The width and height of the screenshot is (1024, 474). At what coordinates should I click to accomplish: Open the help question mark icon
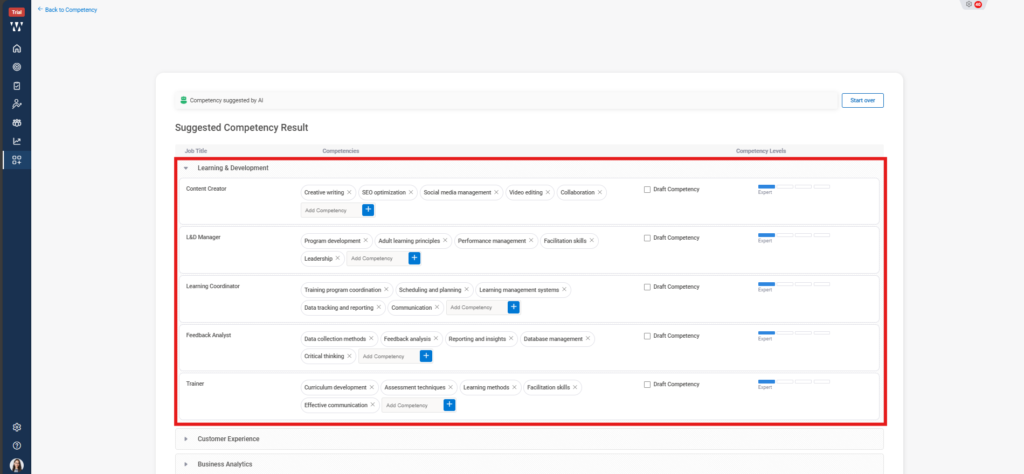pyautogui.click(x=17, y=446)
